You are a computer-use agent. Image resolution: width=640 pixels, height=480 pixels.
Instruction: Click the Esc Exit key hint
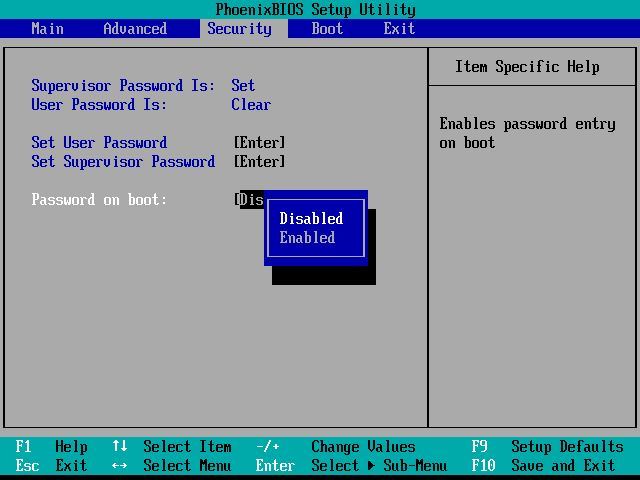[51, 465]
